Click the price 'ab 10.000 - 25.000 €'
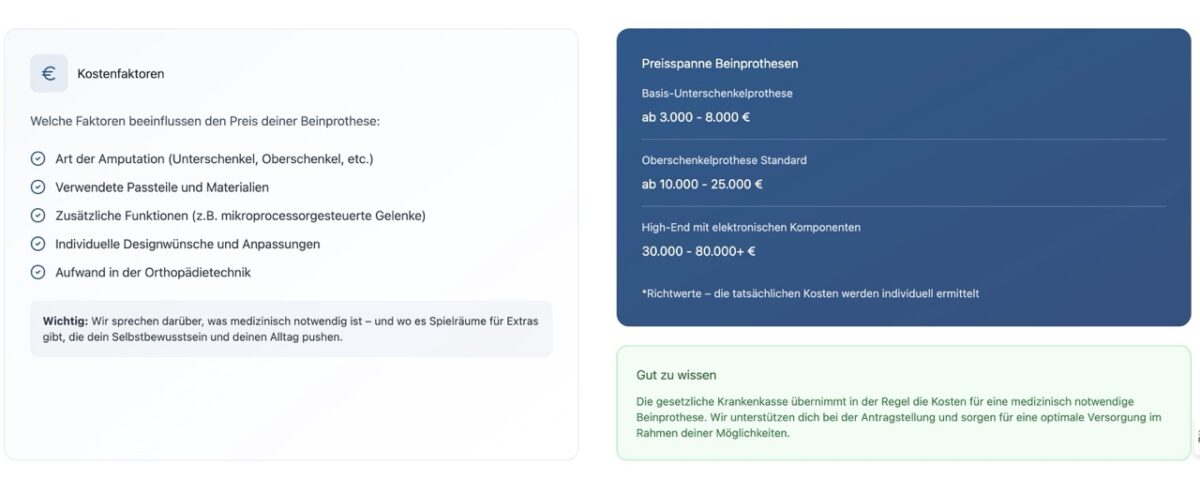1200x478 pixels. coord(702,184)
